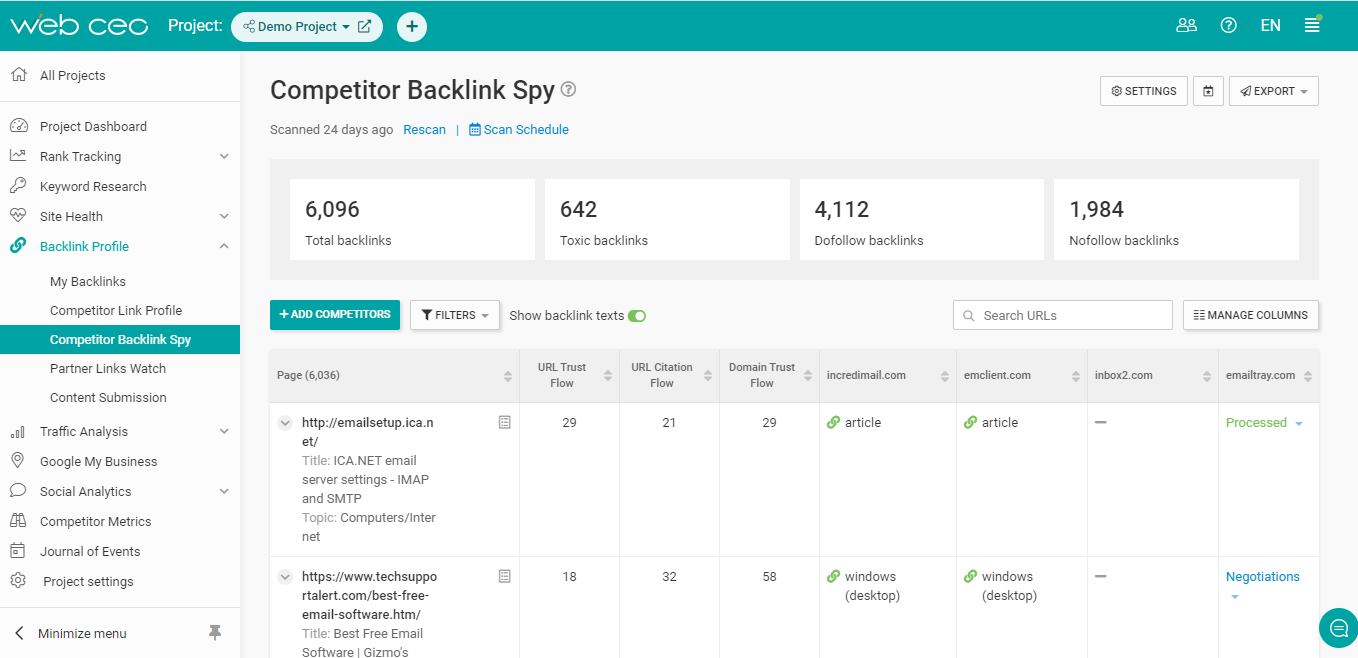Select the Total backlinks card

pyautogui.click(x=412, y=220)
